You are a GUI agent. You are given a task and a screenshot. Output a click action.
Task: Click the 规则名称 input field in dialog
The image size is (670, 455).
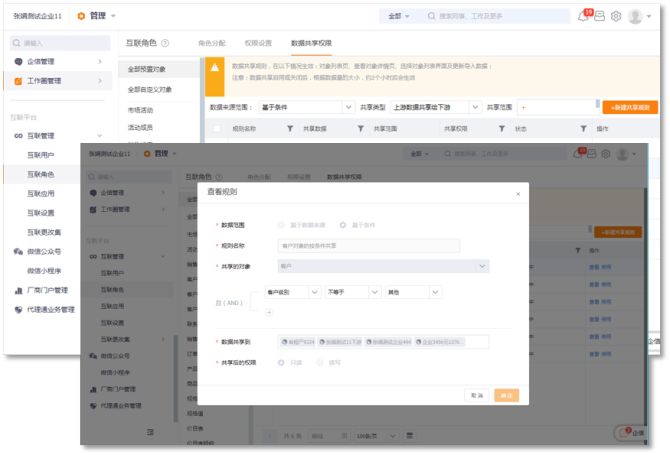pyautogui.click(x=368, y=245)
